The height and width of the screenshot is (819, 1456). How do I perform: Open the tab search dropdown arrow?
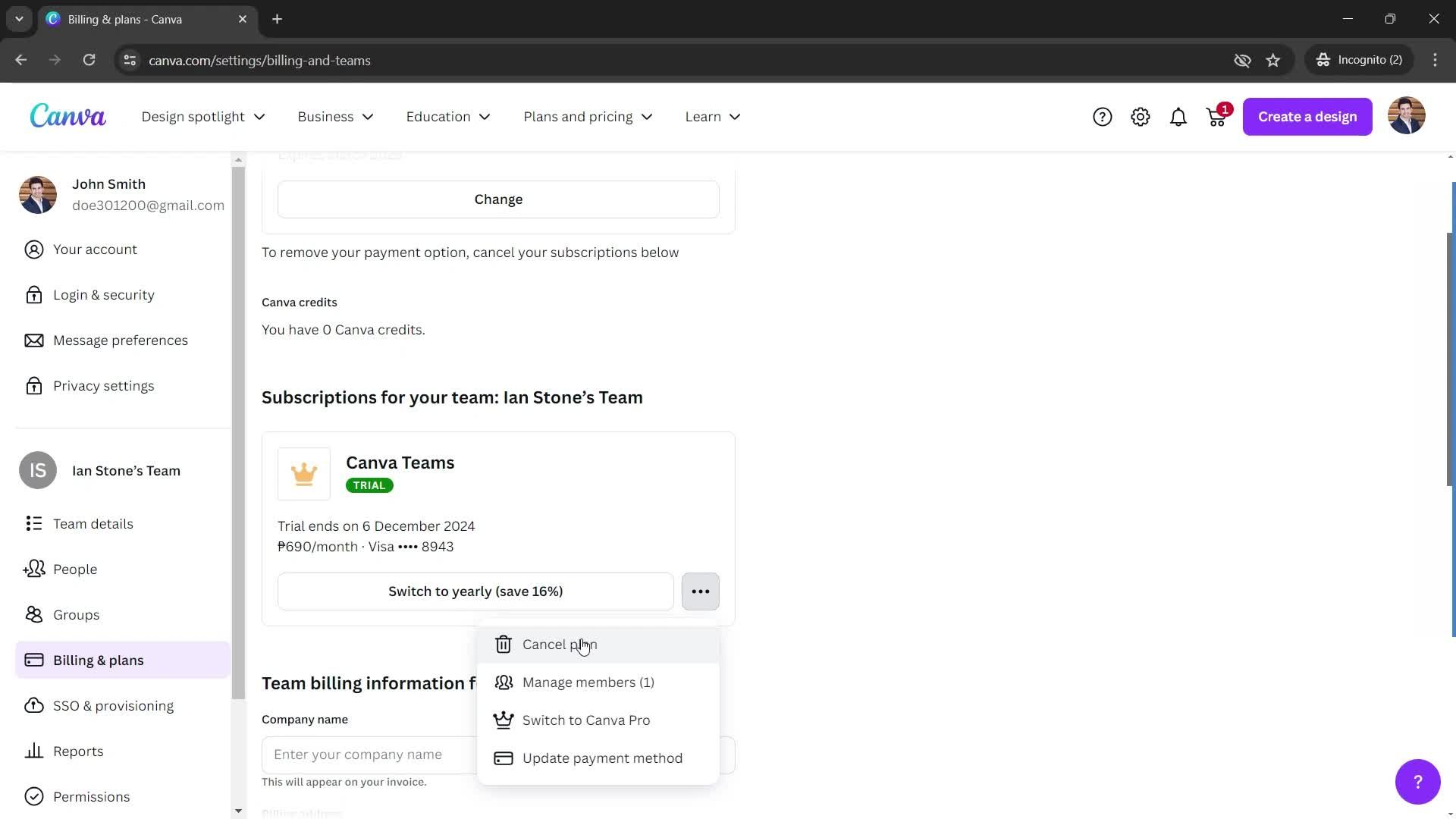[19, 19]
